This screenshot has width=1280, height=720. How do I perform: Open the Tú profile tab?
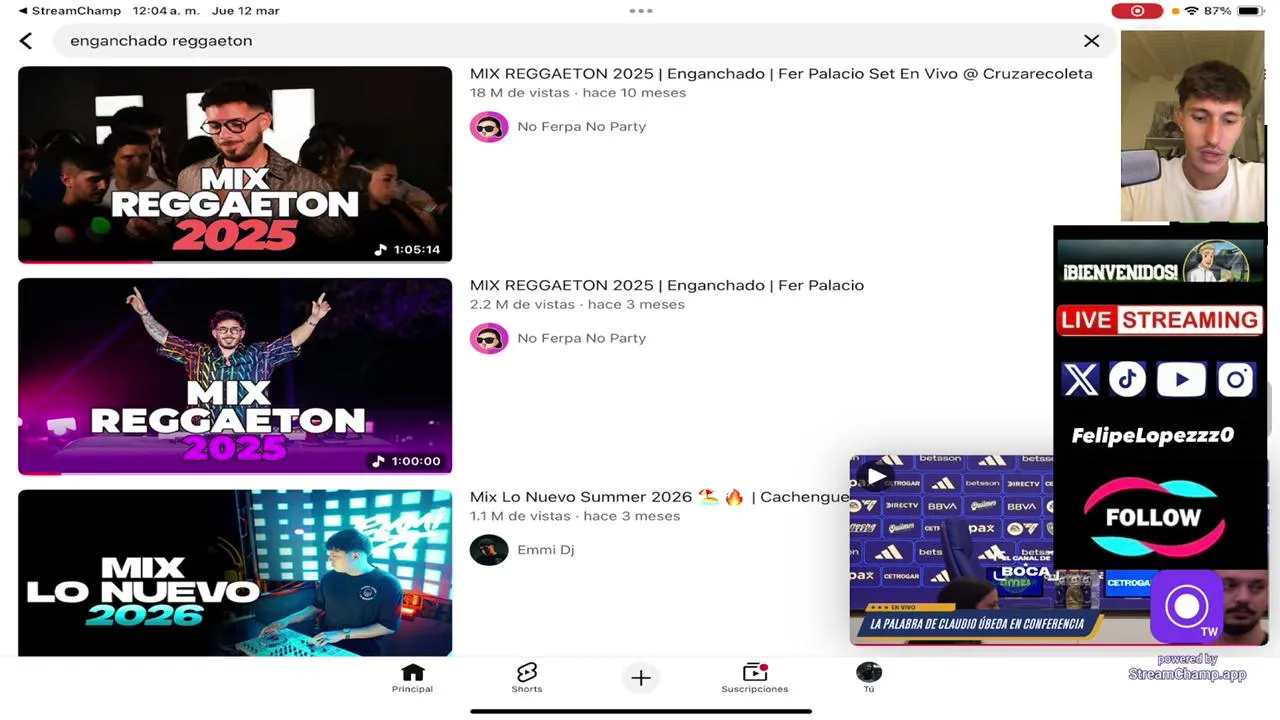click(x=869, y=678)
